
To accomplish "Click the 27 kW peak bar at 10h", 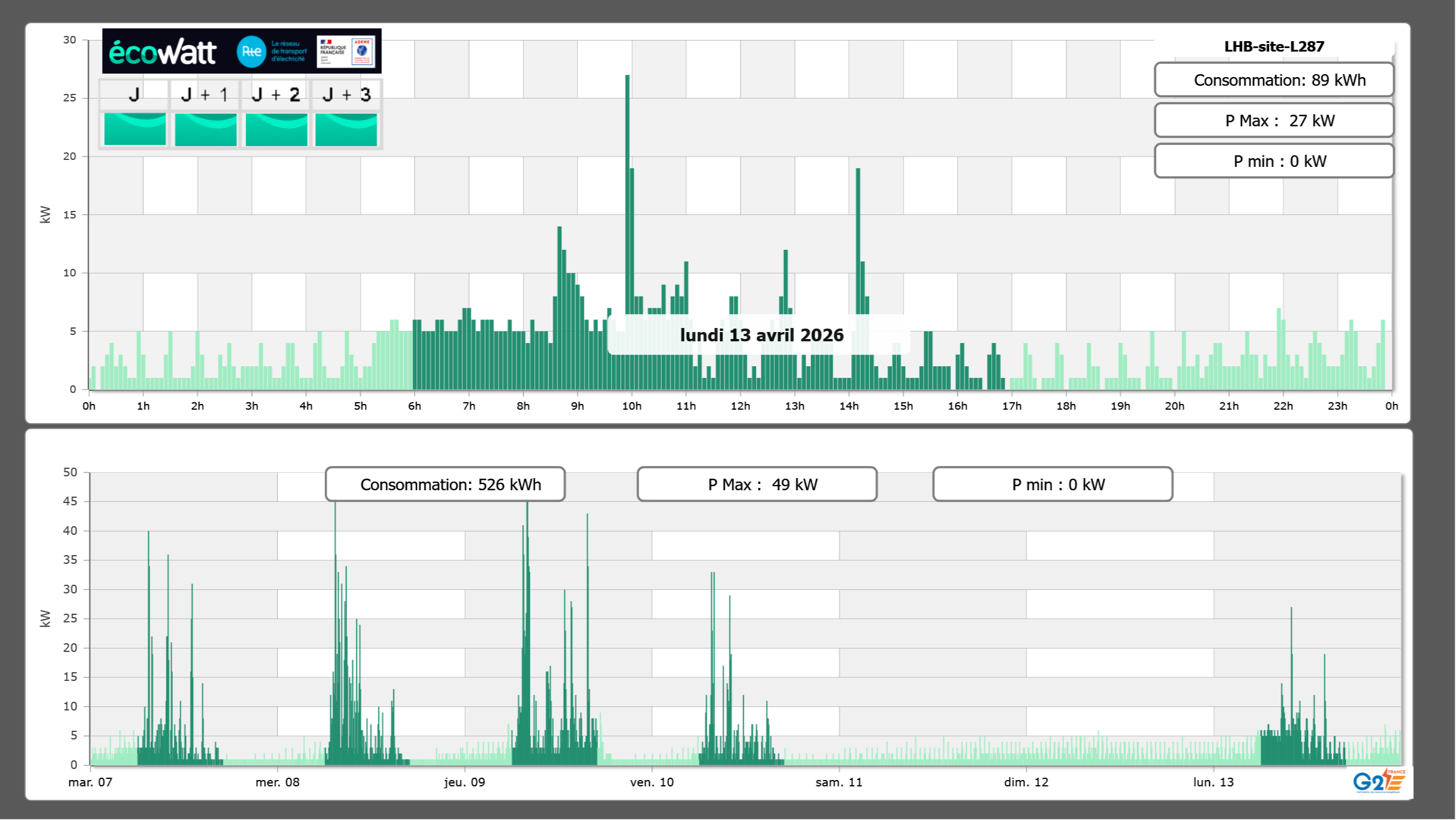I will [x=627, y=174].
